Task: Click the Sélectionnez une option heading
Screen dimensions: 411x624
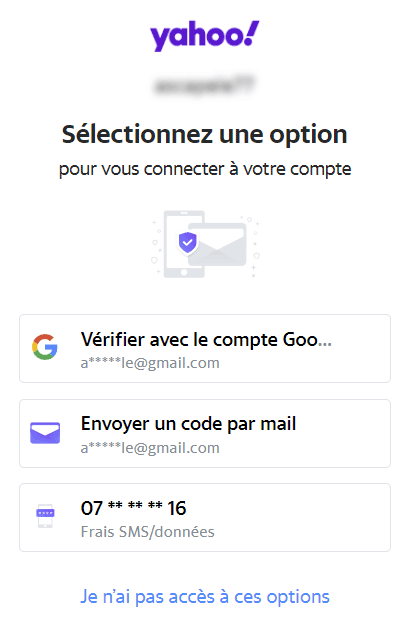Action: click(x=205, y=135)
